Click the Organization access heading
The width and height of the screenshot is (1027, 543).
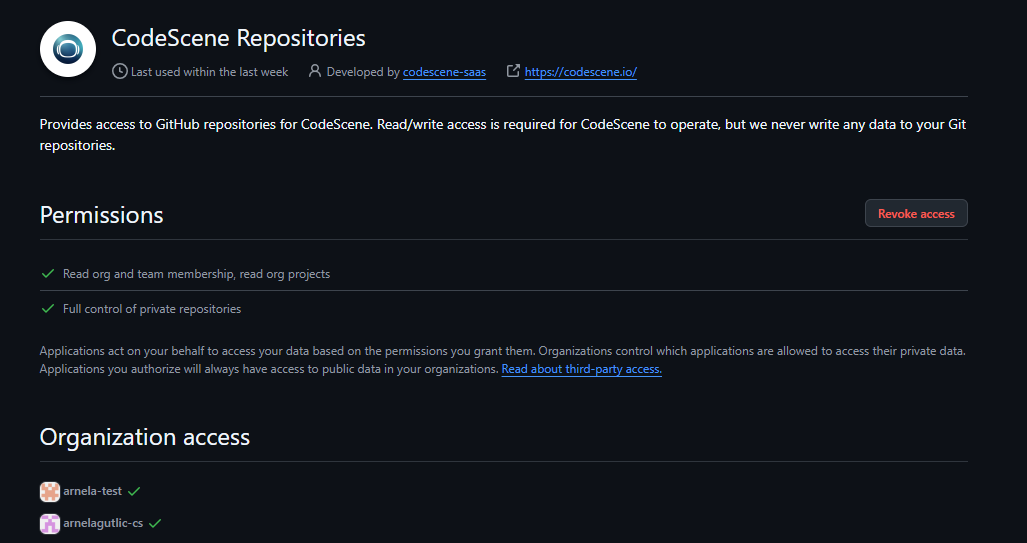145,437
